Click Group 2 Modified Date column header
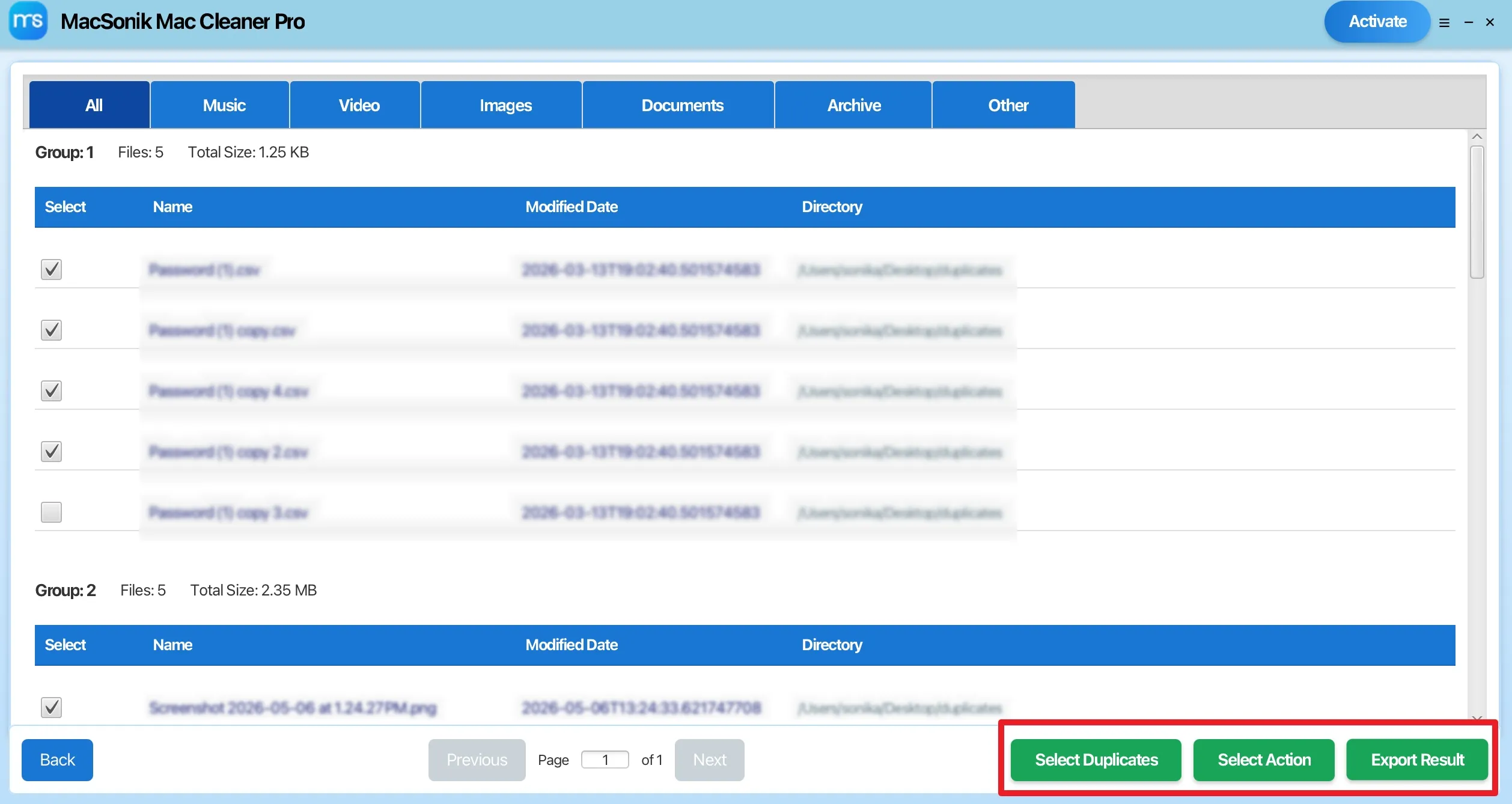 pyautogui.click(x=572, y=645)
